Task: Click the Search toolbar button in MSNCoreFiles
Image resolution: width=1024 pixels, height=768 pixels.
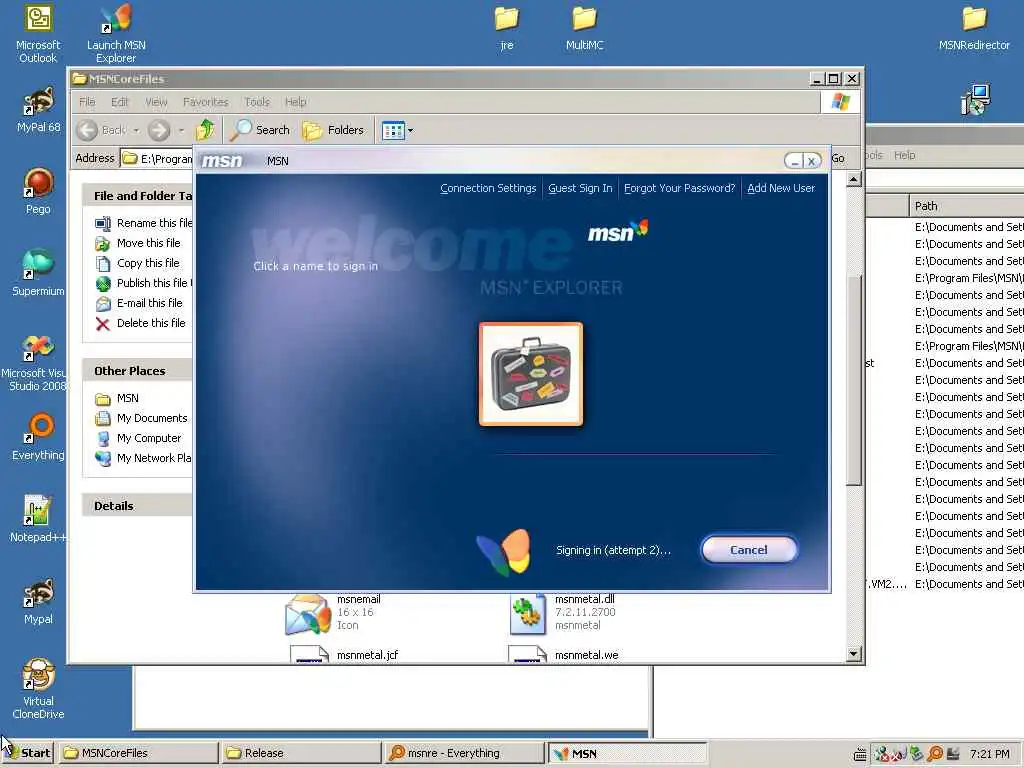Action: pyautogui.click(x=260, y=130)
